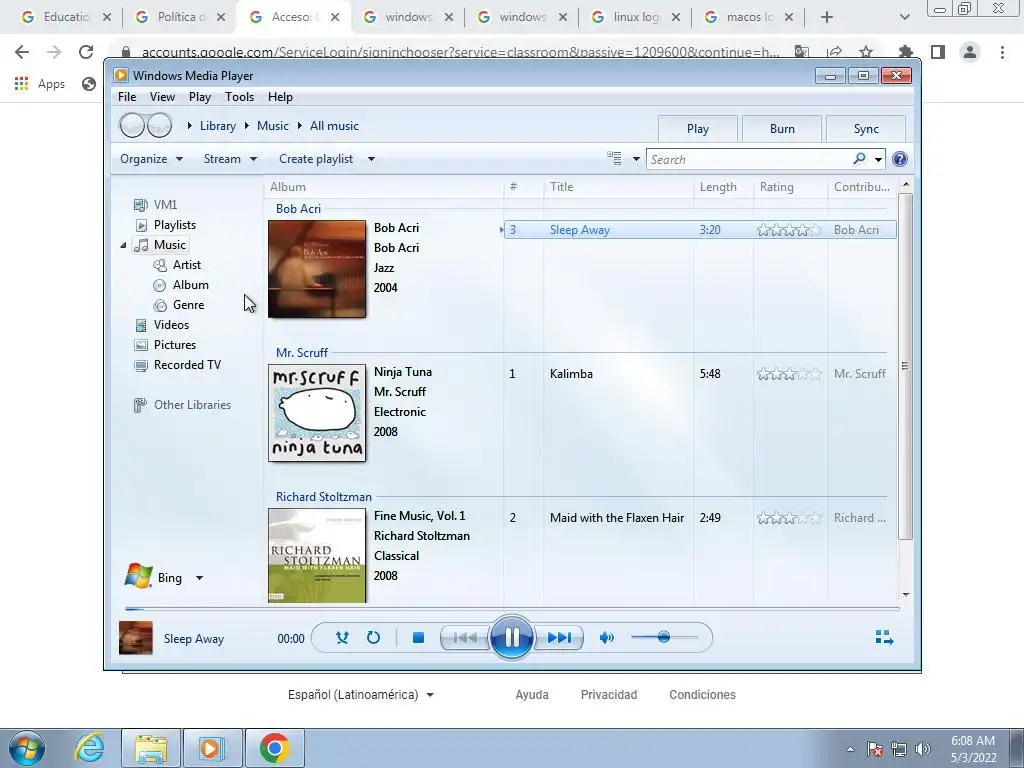Image resolution: width=1024 pixels, height=768 pixels.
Task: Click Library in the breadcrumb
Action: point(217,126)
